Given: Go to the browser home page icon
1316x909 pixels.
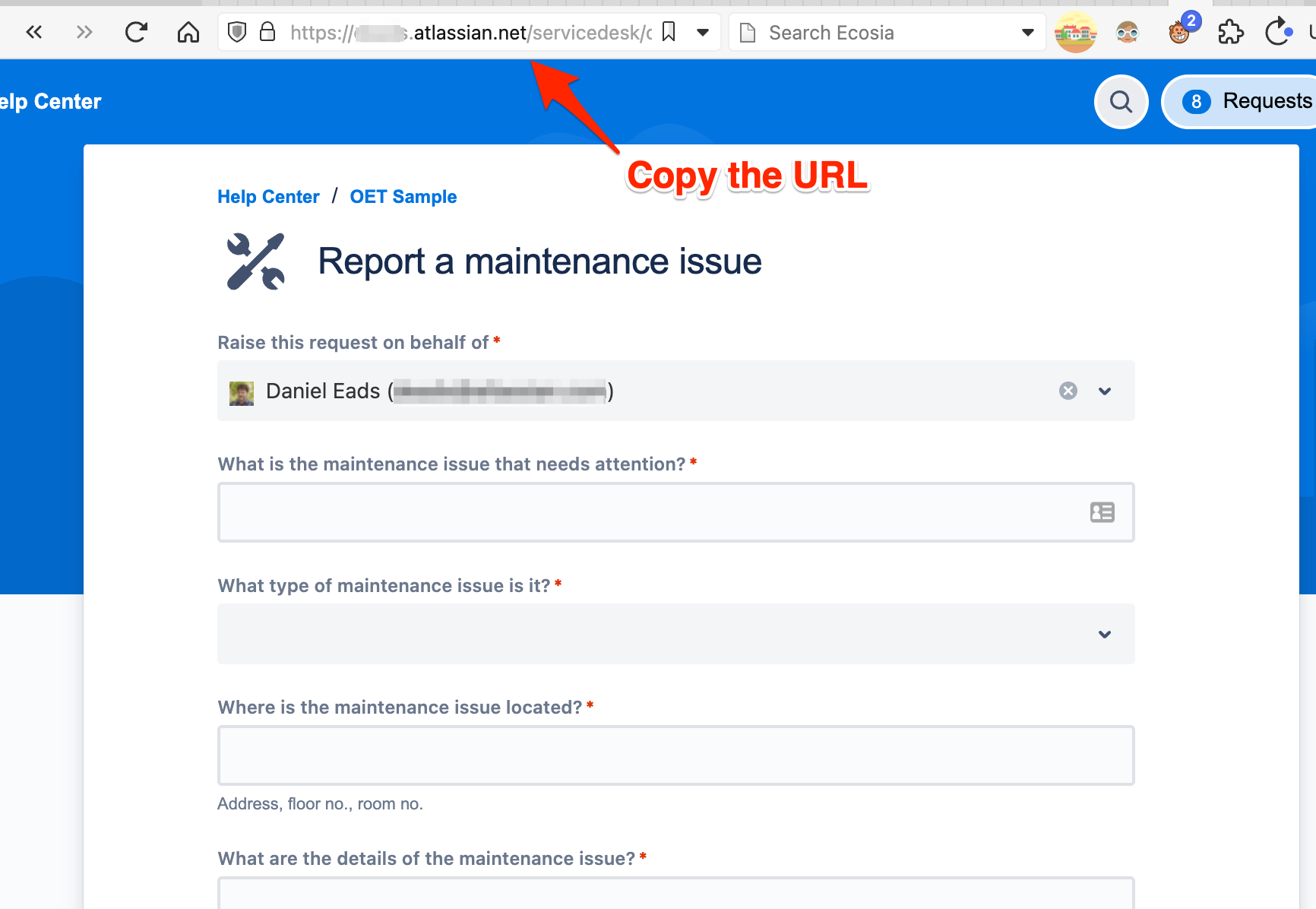Looking at the screenshot, I should click(x=188, y=32).
